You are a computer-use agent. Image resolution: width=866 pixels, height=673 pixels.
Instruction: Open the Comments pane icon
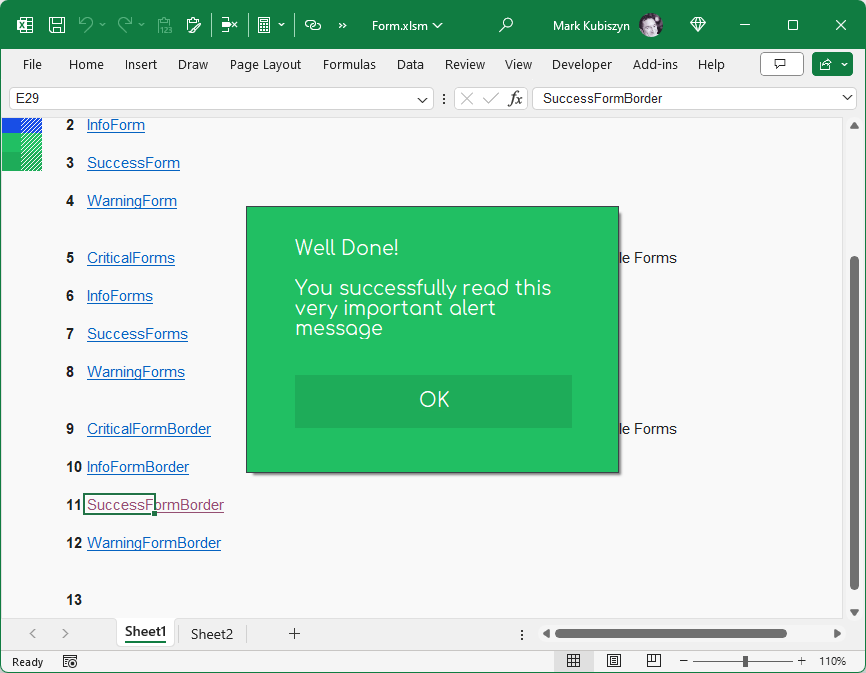point(781,64)
